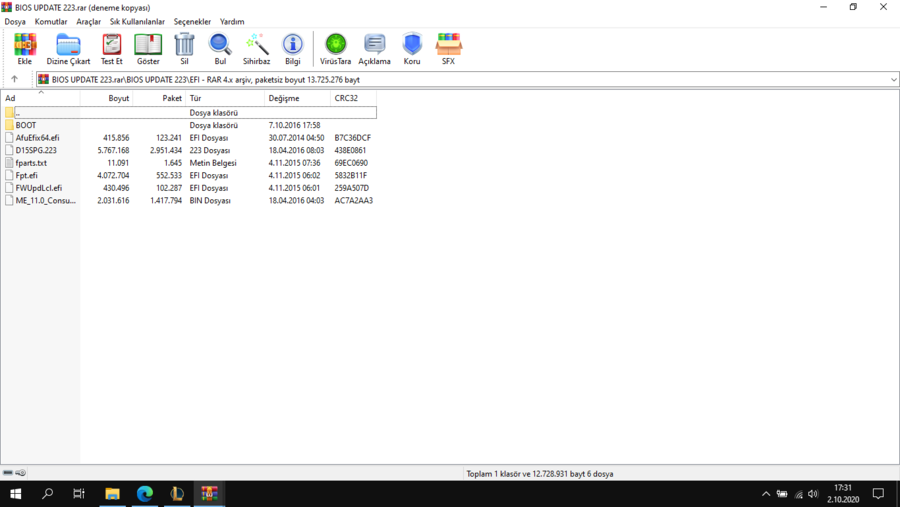Click CRC32 value B7C36DCF
Viewport: 900px width, 507px height.
(x=352, y=138)
